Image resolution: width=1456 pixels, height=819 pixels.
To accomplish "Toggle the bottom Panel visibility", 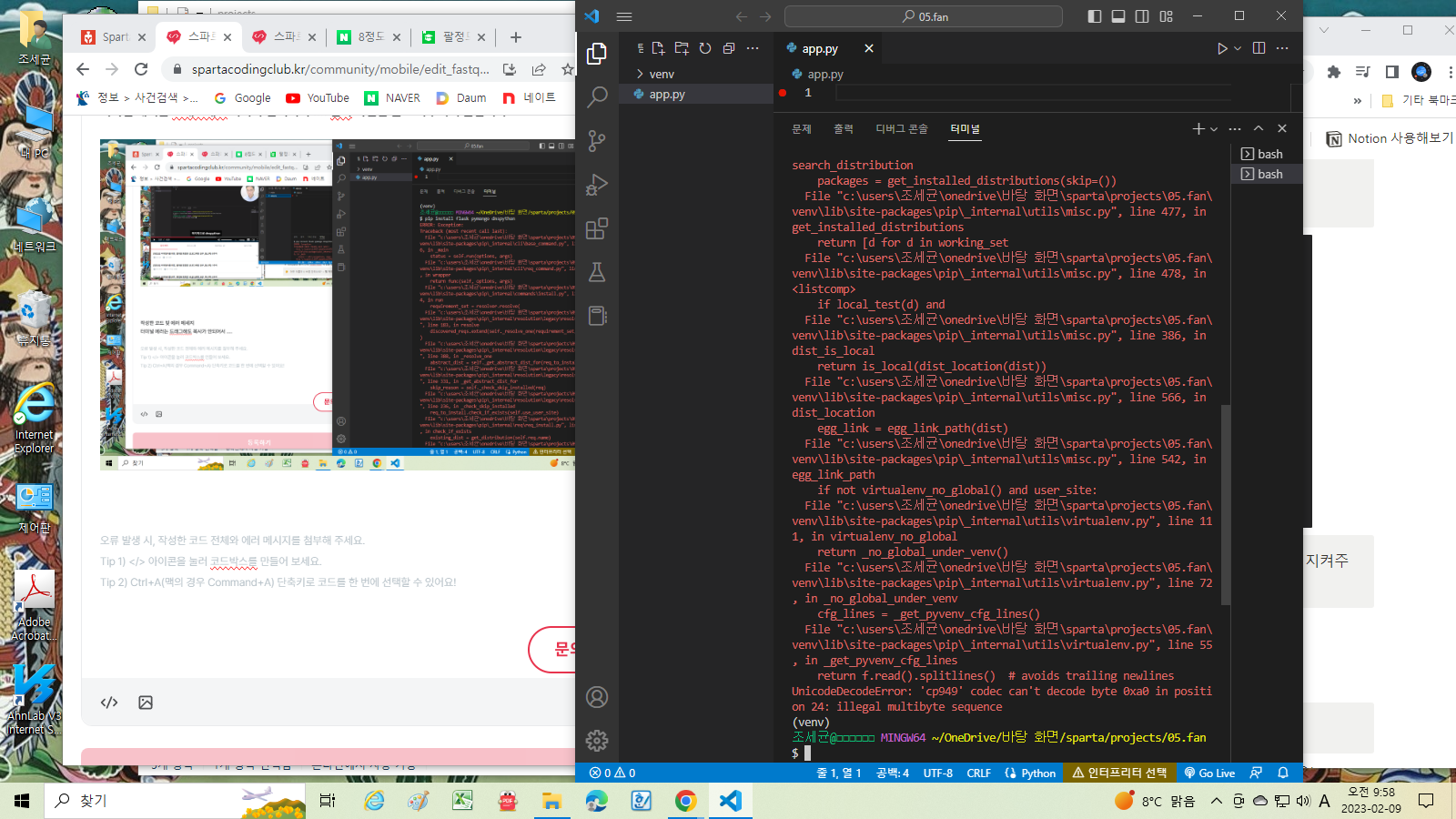I will pyautogui.click(x=1118, y=16).
